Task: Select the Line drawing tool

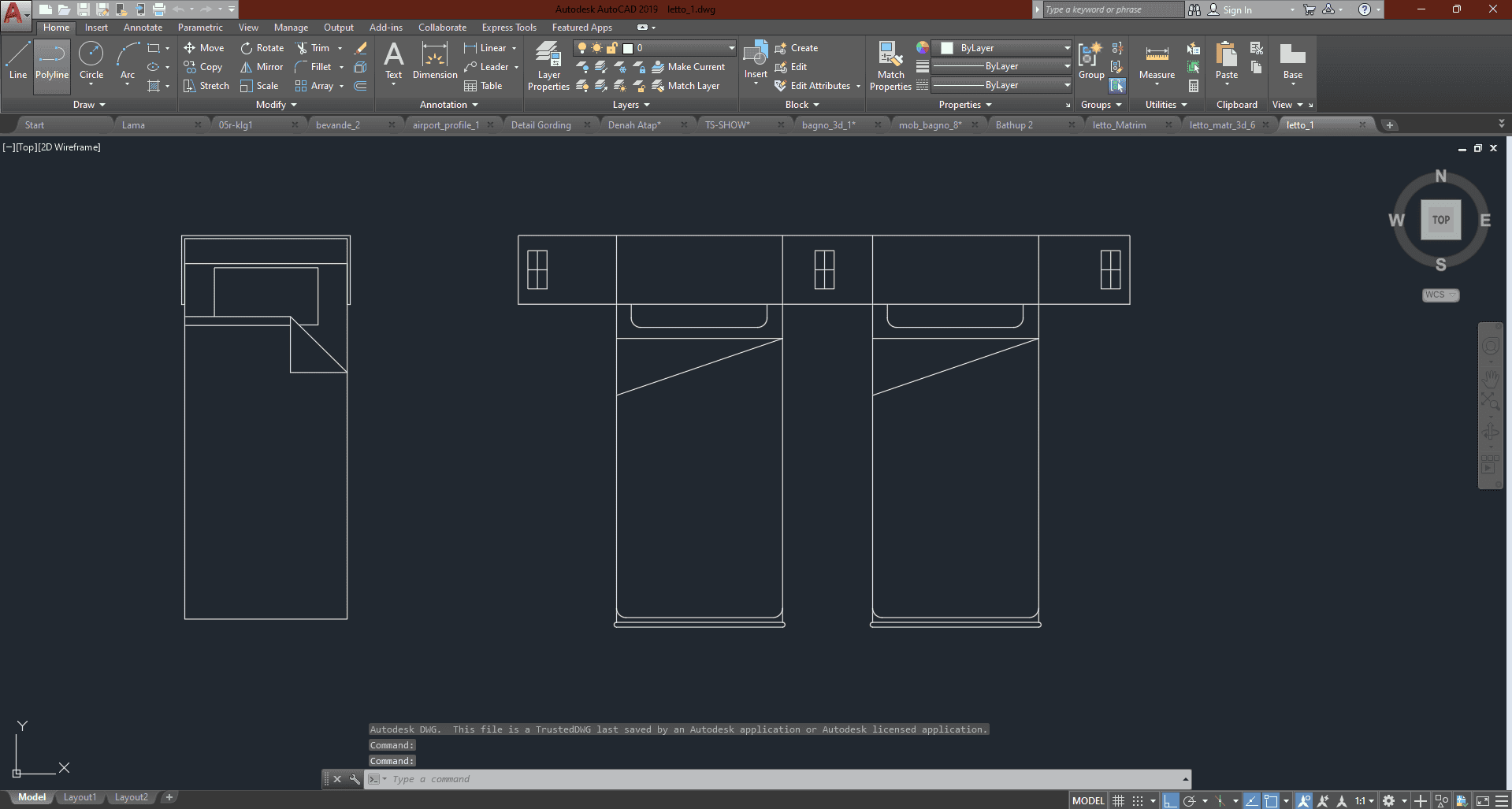Action: (17, 61)
